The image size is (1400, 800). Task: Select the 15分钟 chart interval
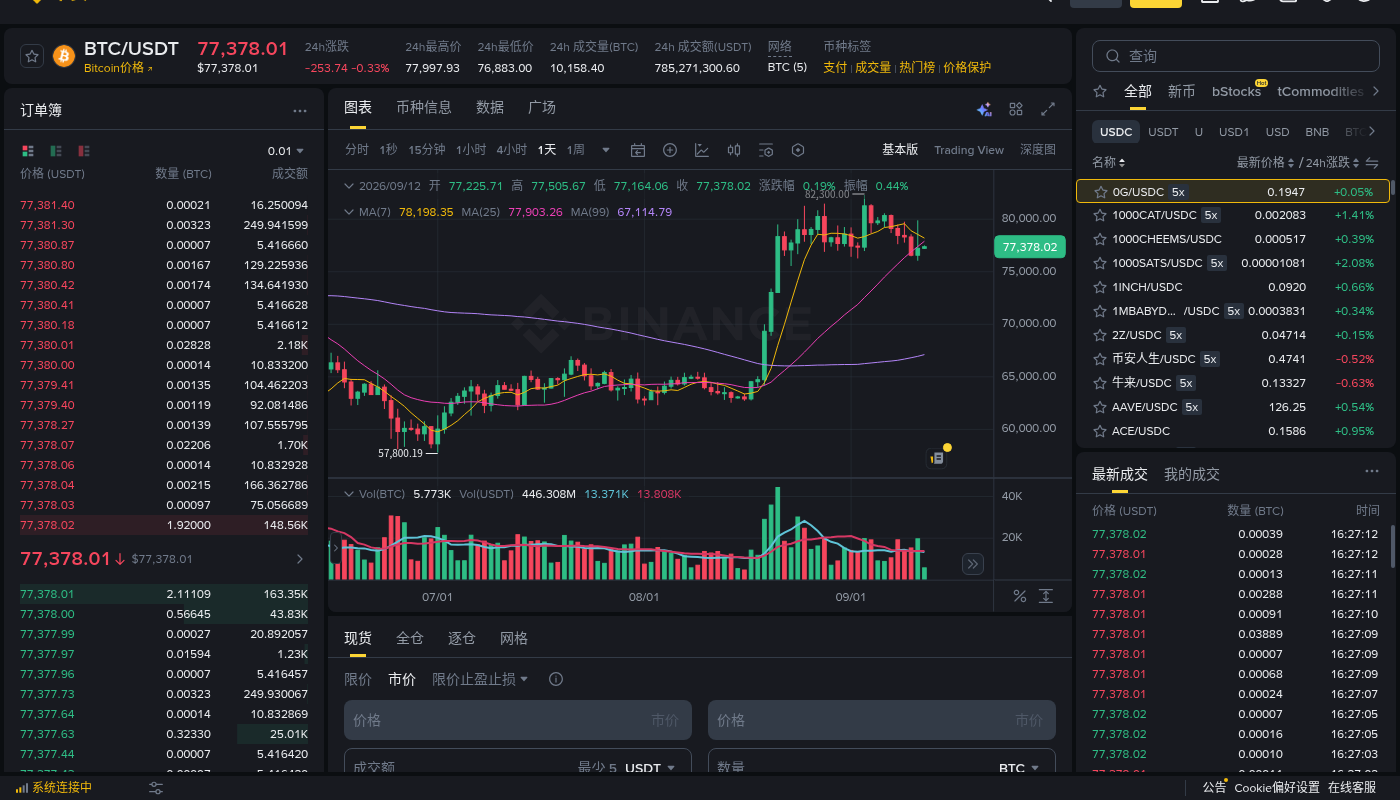click(427, 150)
